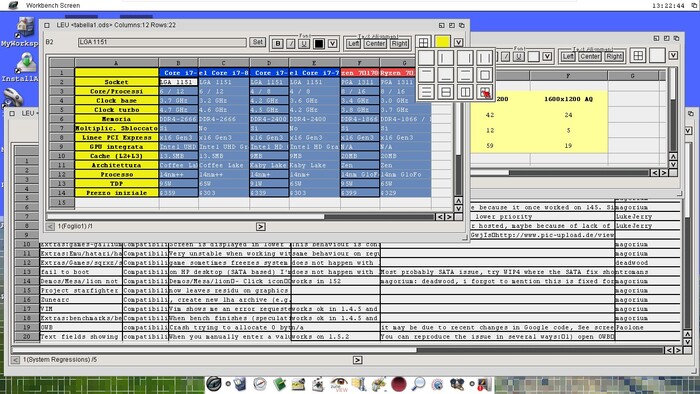Toggle bold formatting in tabella1 window
This screenshot has height=394, width=700.
tap(278, 43)
